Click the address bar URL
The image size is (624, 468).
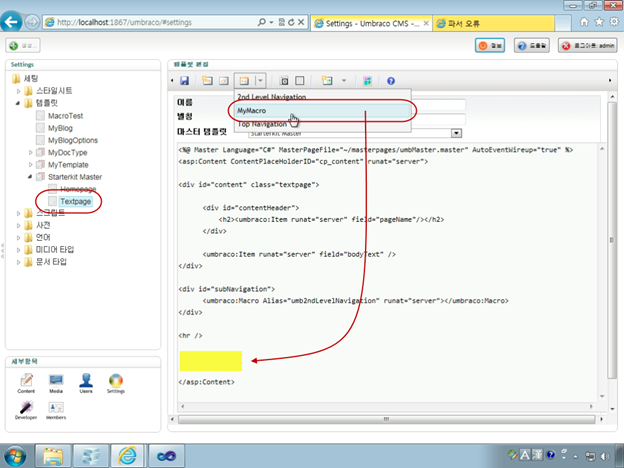pos(124,22)
